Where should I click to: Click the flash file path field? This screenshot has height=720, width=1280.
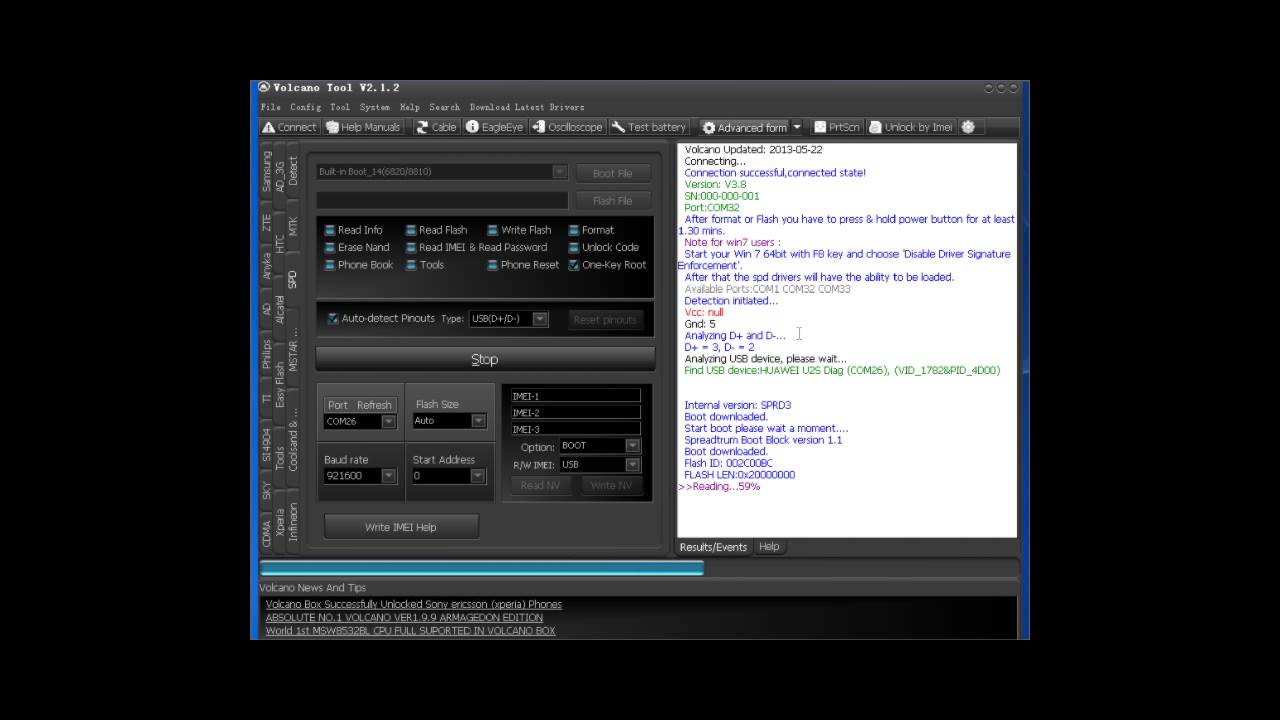pyautogui.click(x=441, y=201)
